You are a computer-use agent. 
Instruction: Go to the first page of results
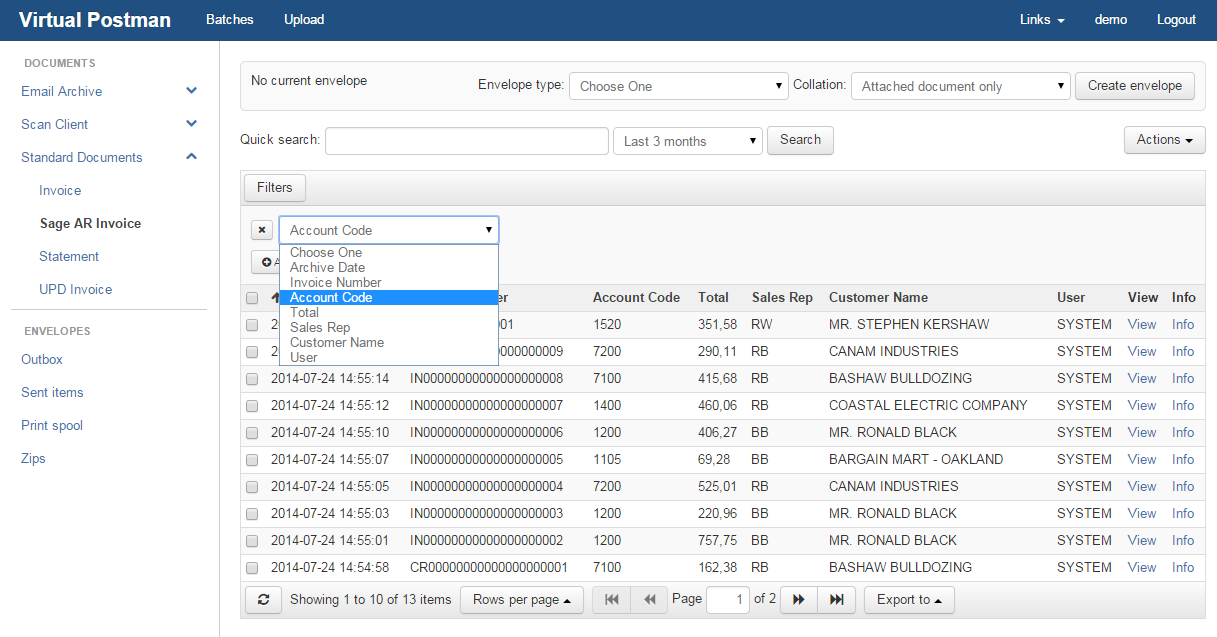point(611,600)
